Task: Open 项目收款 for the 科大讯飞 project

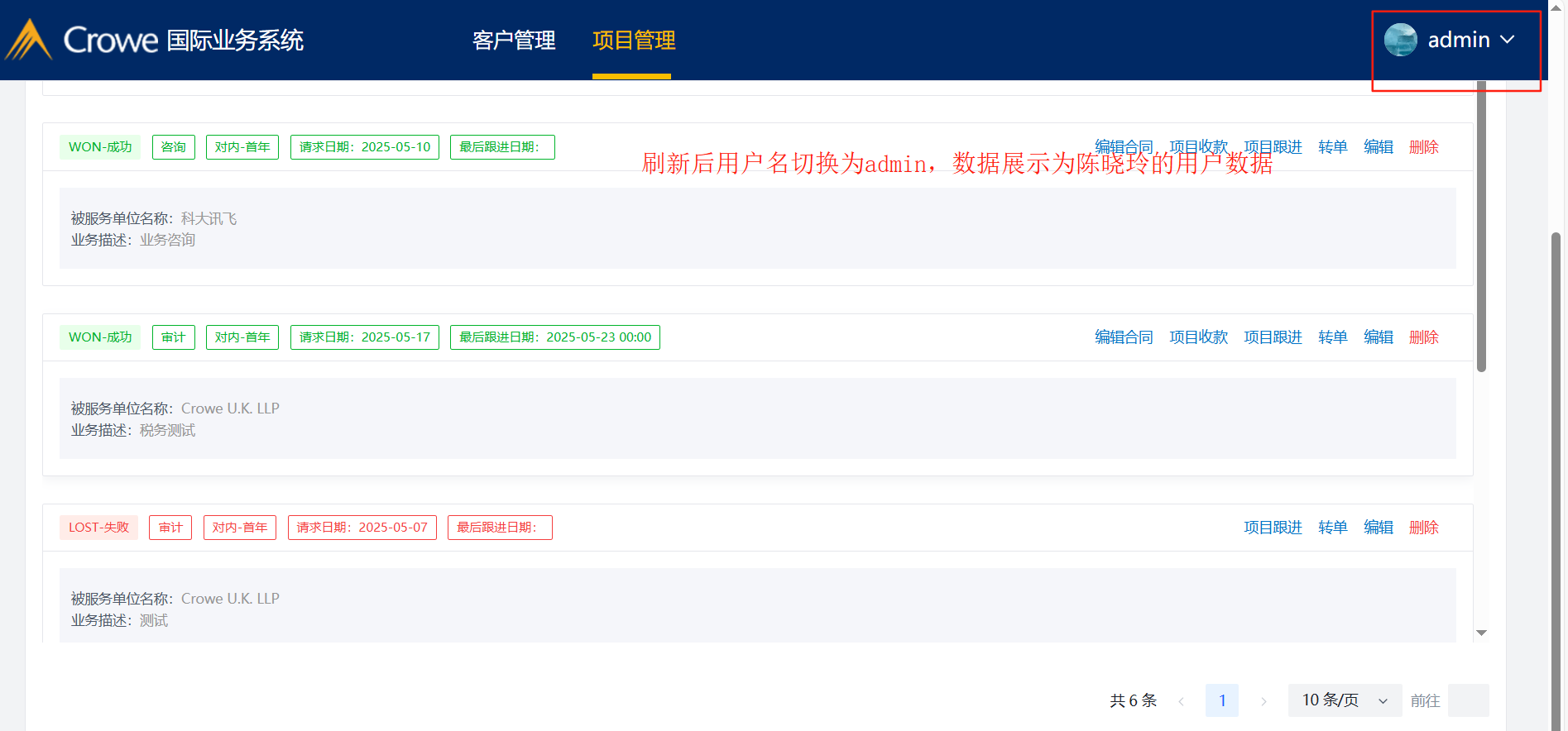Action: point(1198,147)
